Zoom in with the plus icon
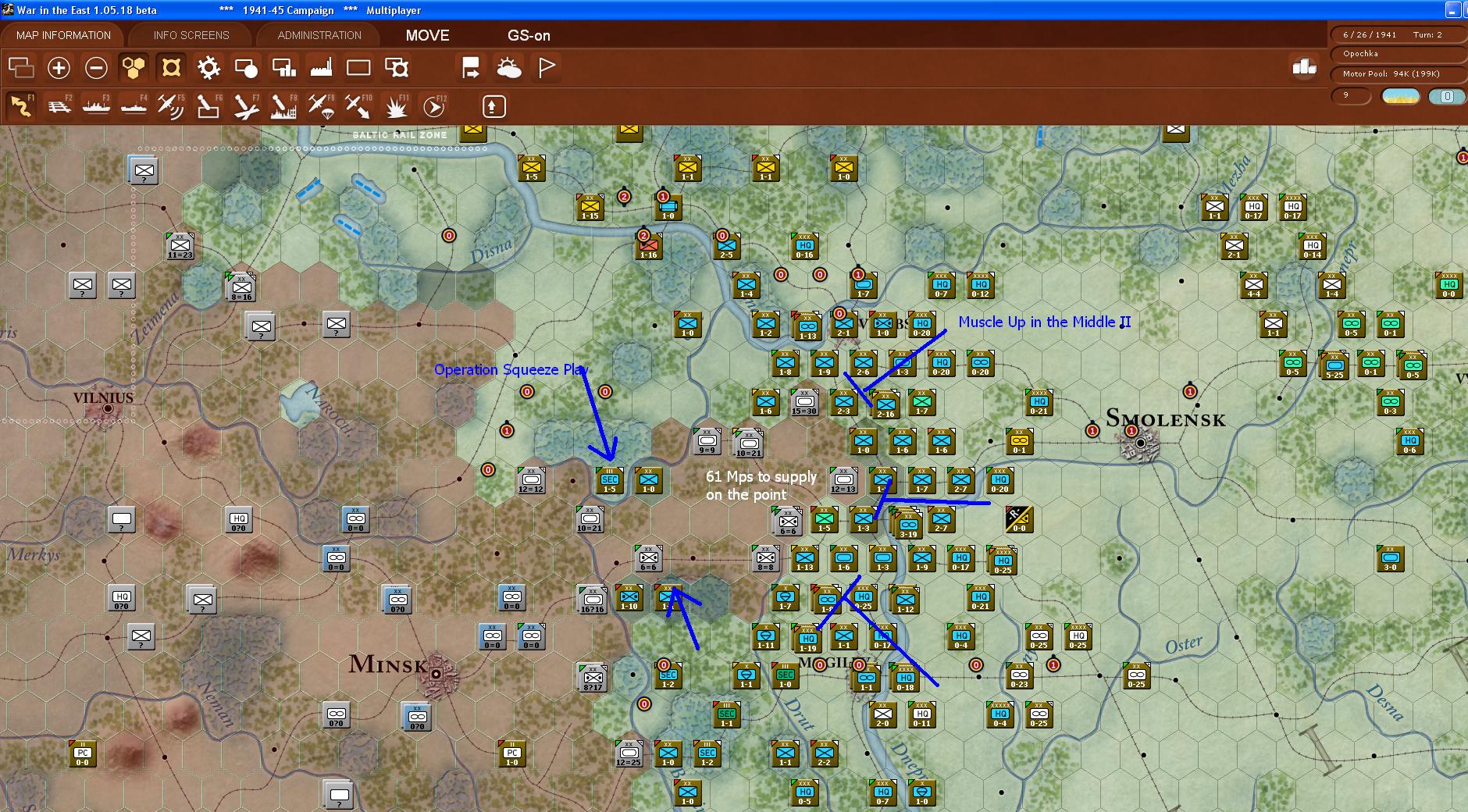The height and width of the screenshot is (812, 1468). (59, 68)
